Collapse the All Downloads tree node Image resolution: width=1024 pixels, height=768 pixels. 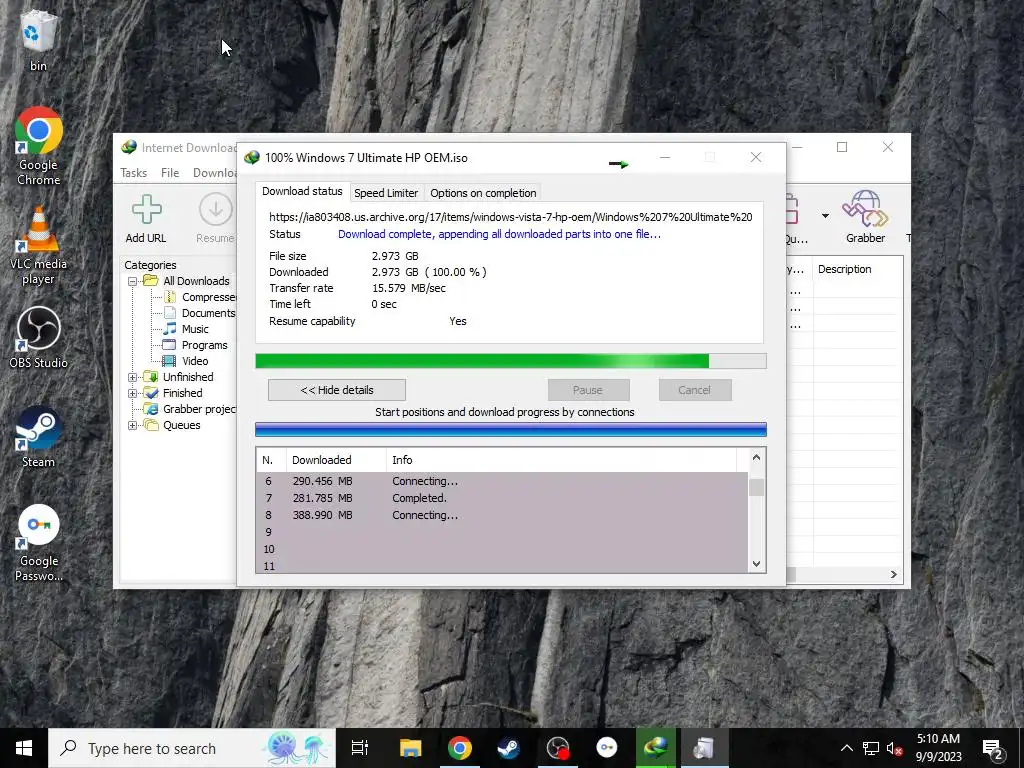pyautogui.click(x=133, y=281)
